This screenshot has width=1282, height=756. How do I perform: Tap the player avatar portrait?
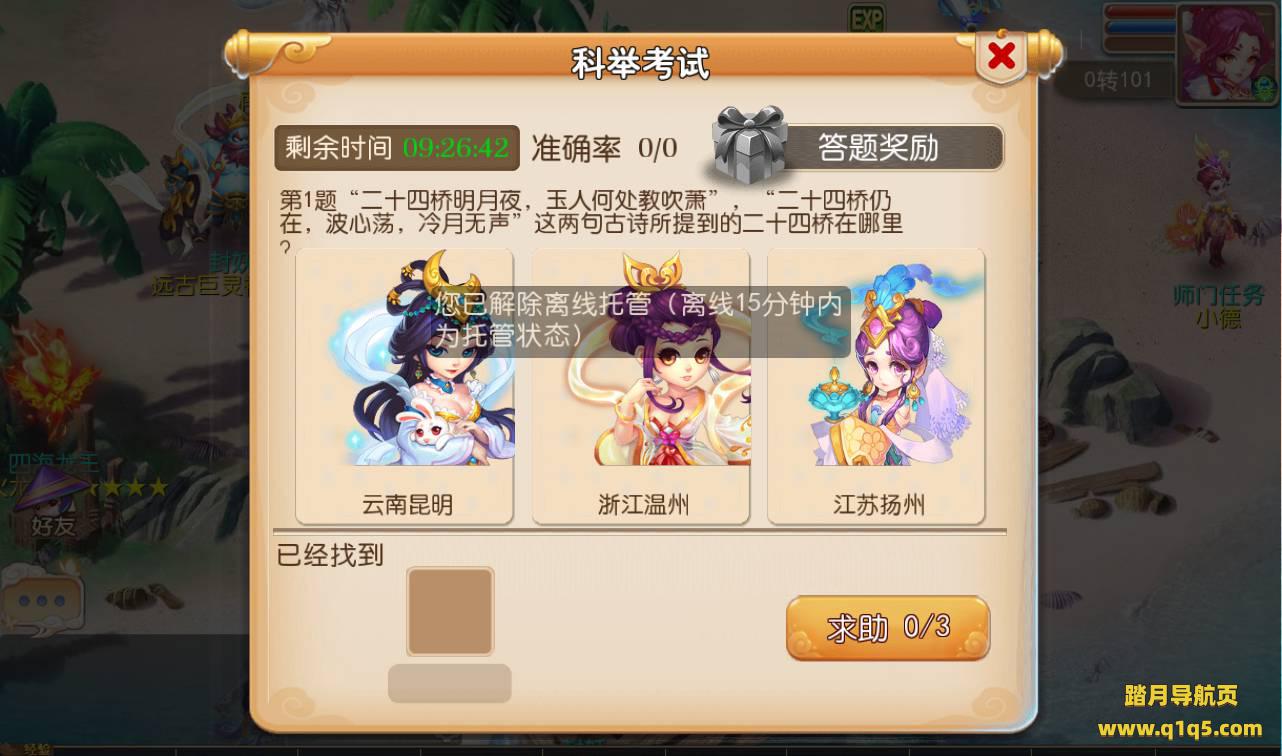1227,56
